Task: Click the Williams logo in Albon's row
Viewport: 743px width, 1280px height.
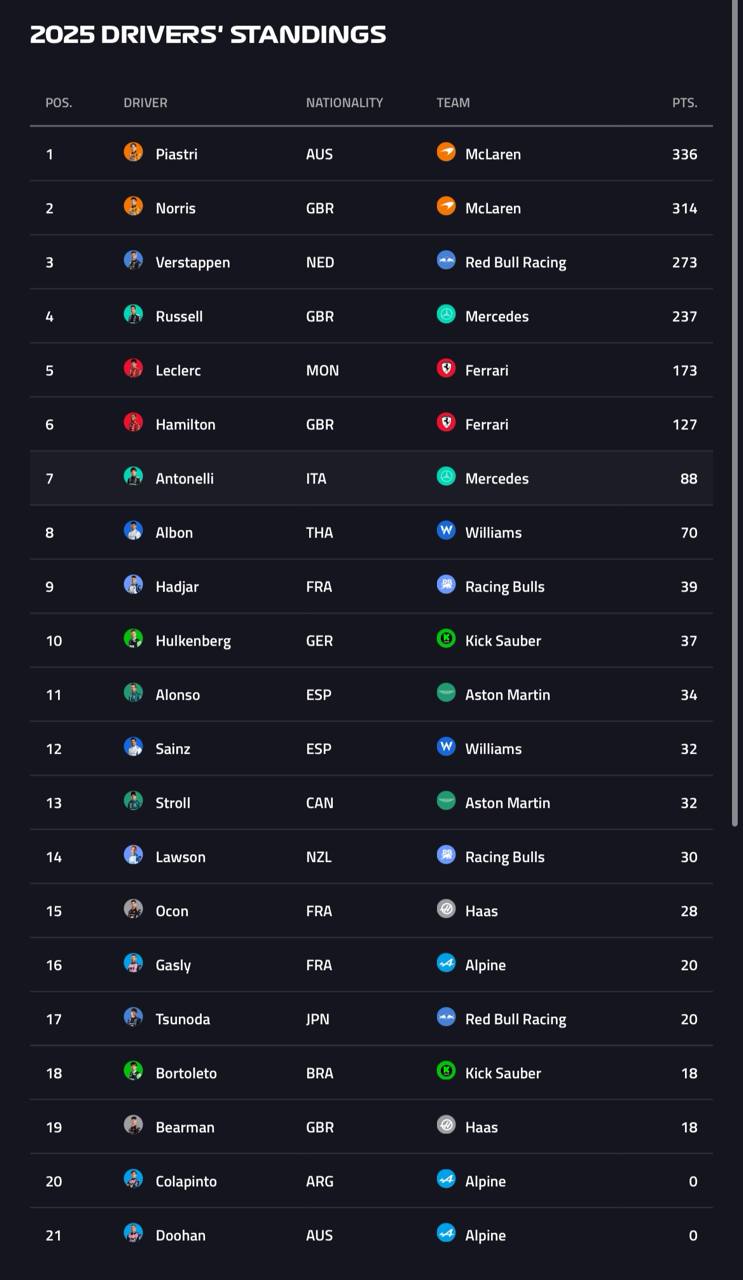Action: coord(446,530)
